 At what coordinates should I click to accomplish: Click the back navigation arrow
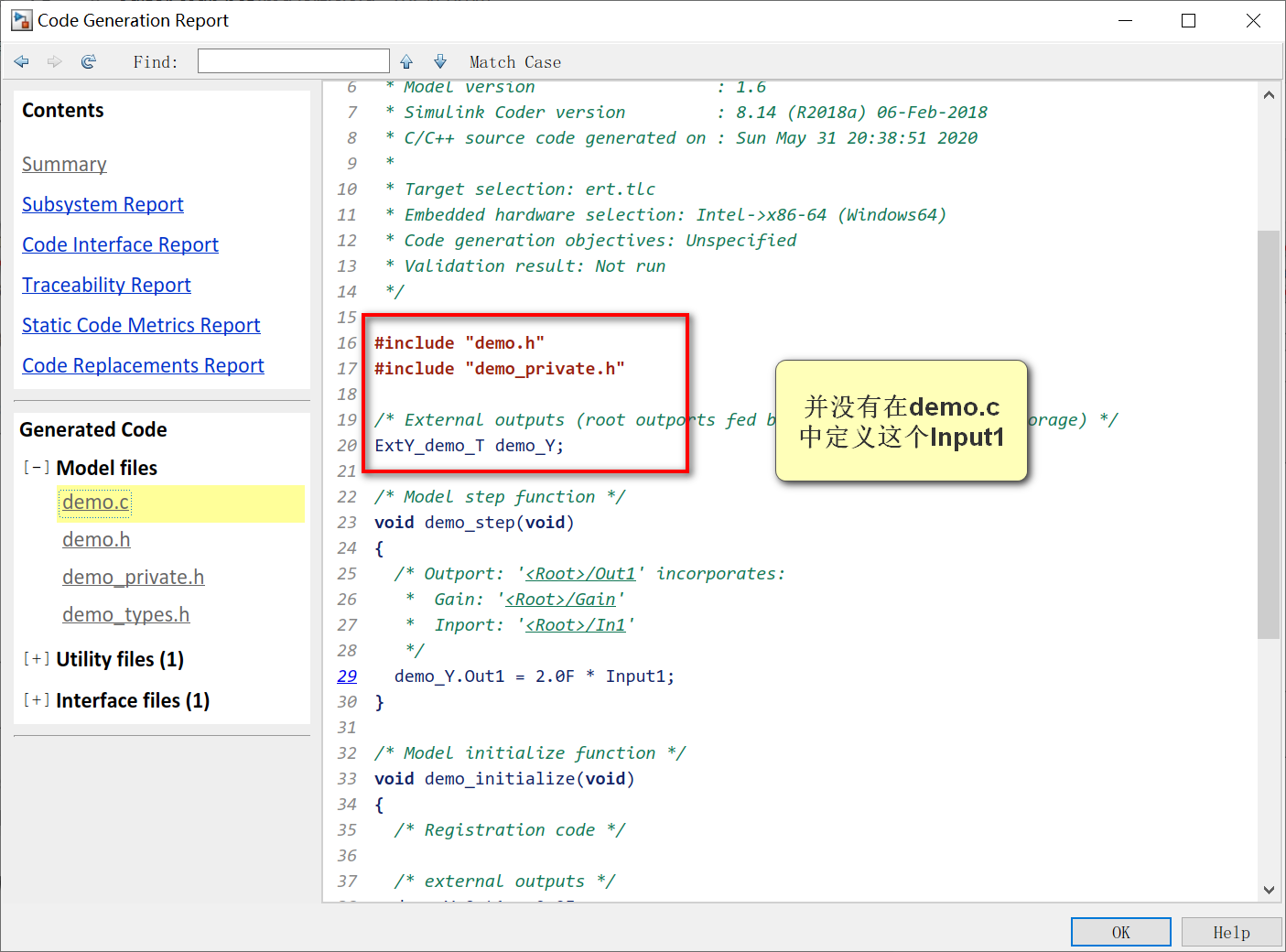pos(22,61)
